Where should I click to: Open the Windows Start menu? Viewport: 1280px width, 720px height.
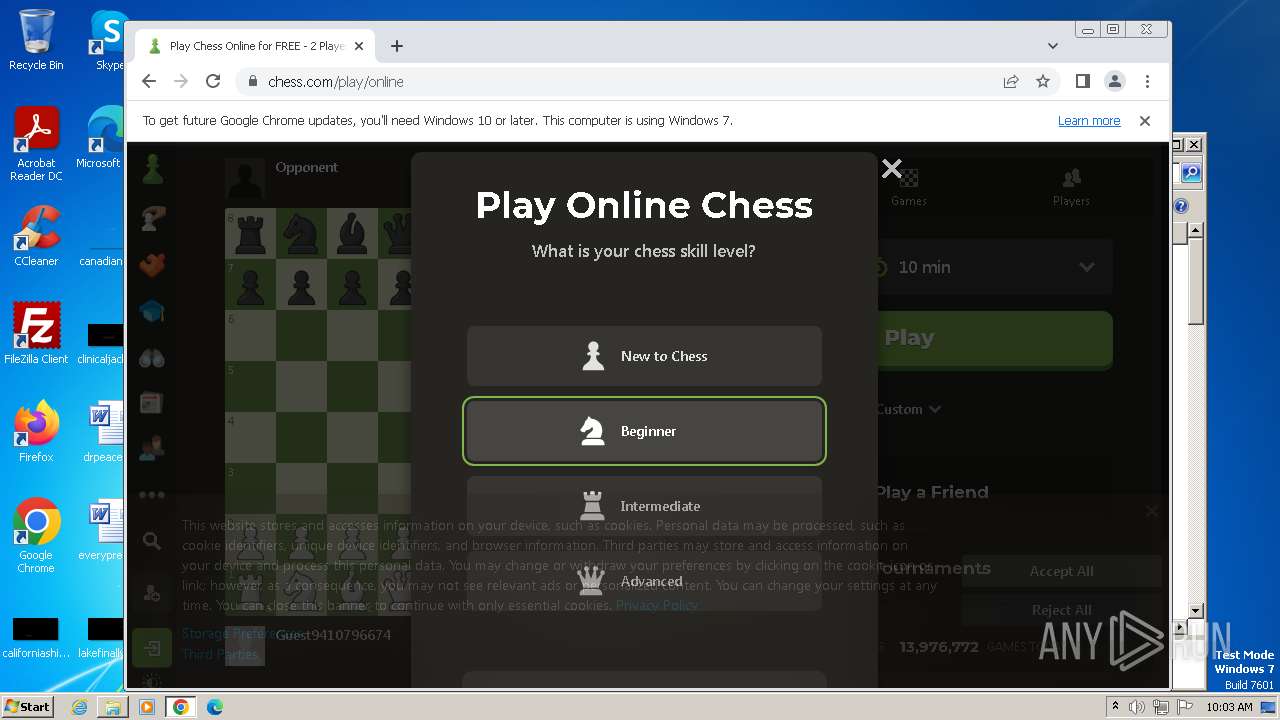pos(28,706)
